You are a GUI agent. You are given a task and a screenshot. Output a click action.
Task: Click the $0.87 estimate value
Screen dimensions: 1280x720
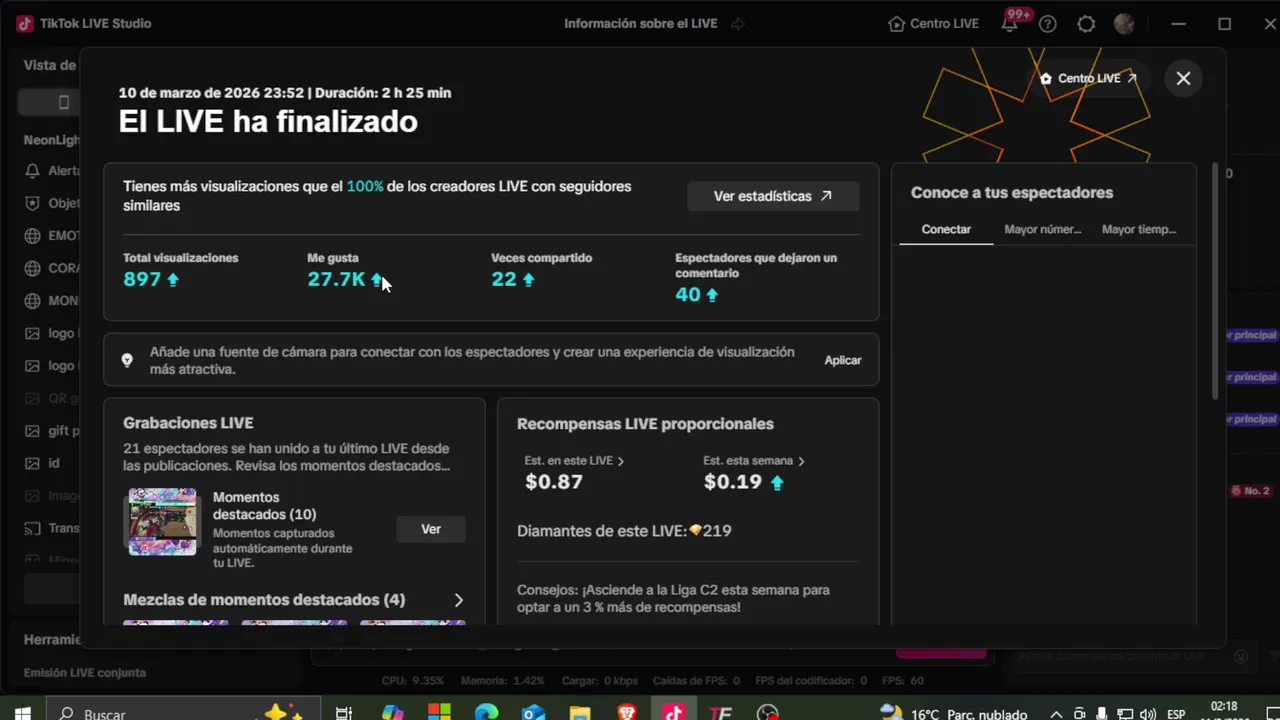tap(554, 482)
